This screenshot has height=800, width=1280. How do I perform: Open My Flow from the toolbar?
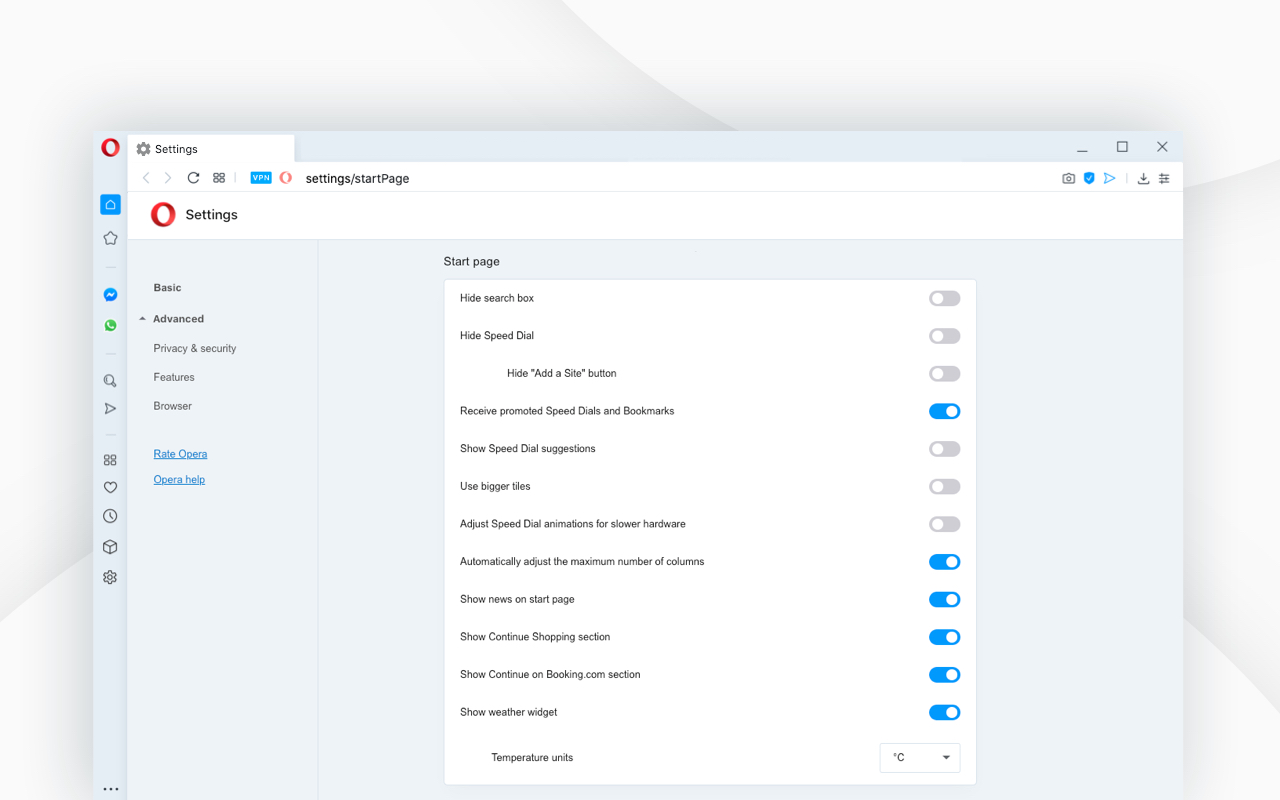(1110, 178)
